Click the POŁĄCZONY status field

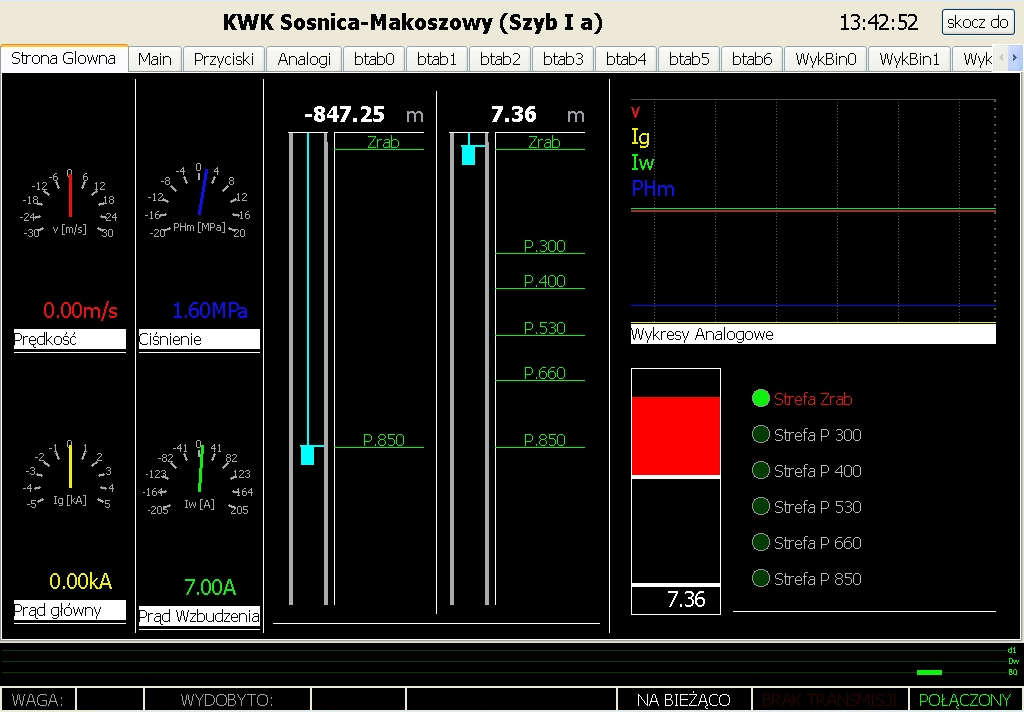(x=965, y=700)
